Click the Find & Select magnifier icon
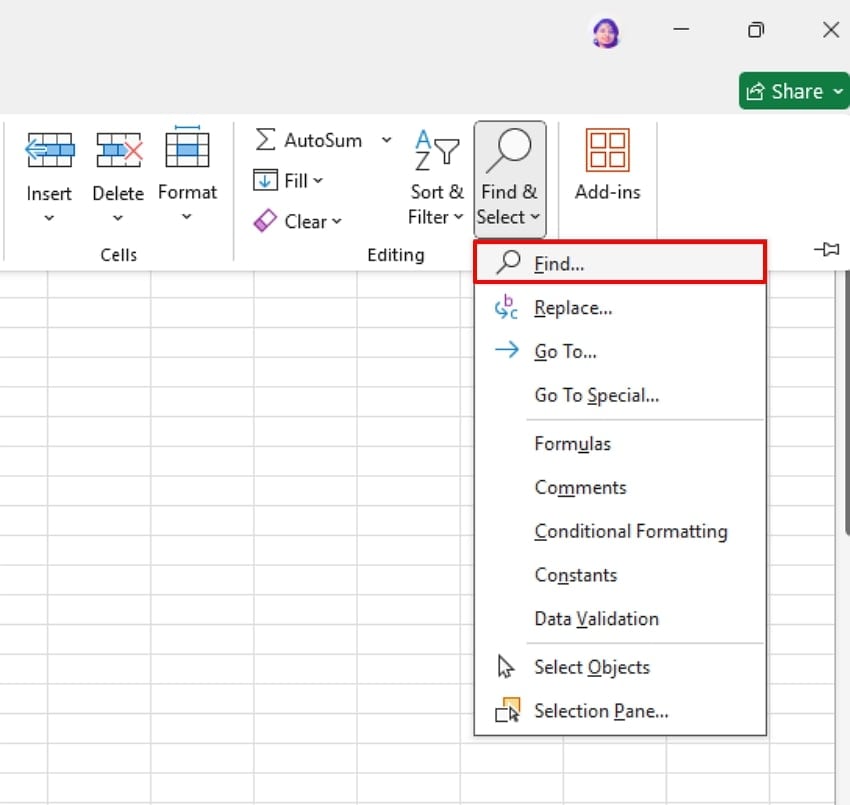The height and width of the screenshot is (805, 850). coord(509,151)
